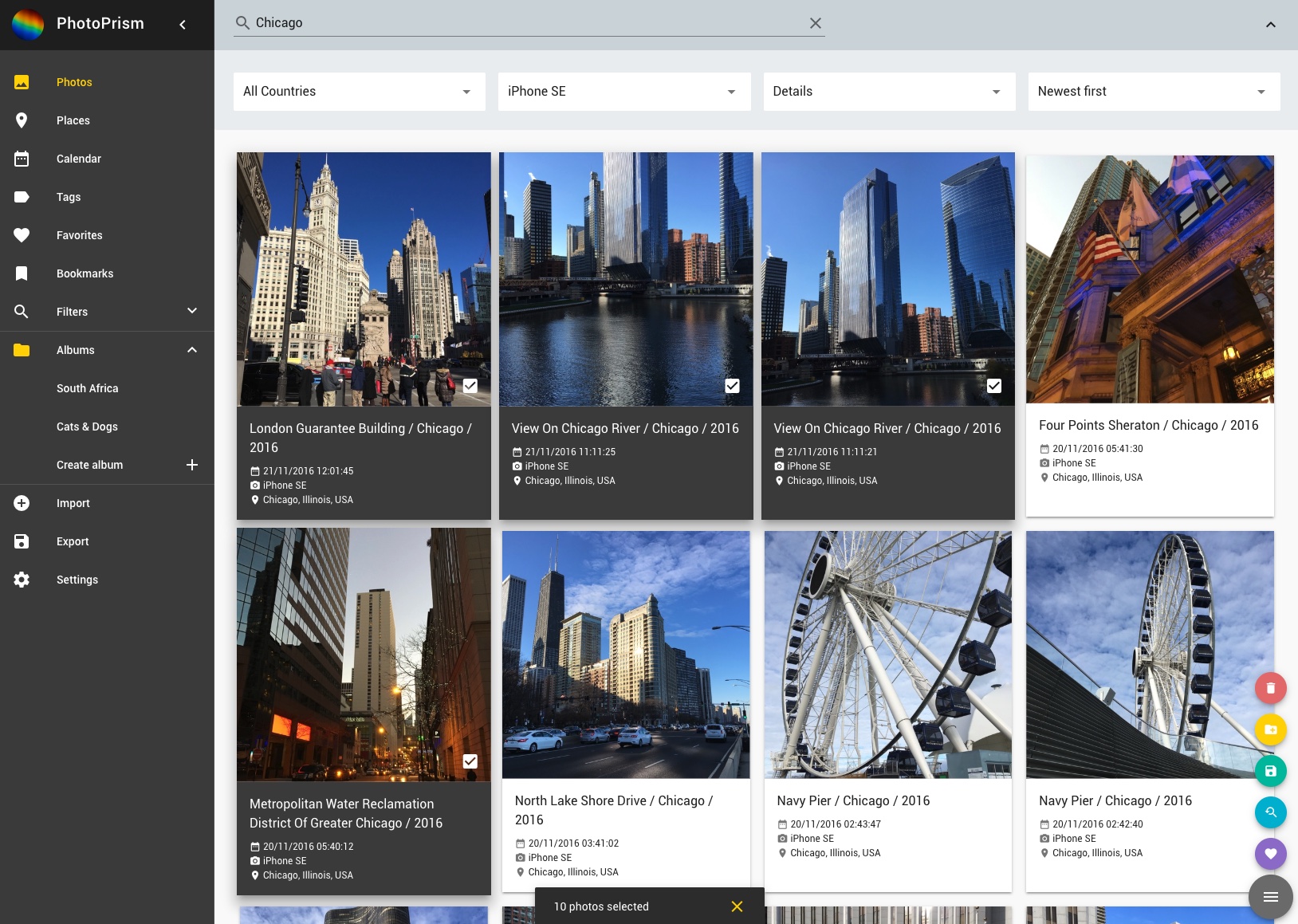
Task: Go to the Calendar section
Action: tap(79, 159)
